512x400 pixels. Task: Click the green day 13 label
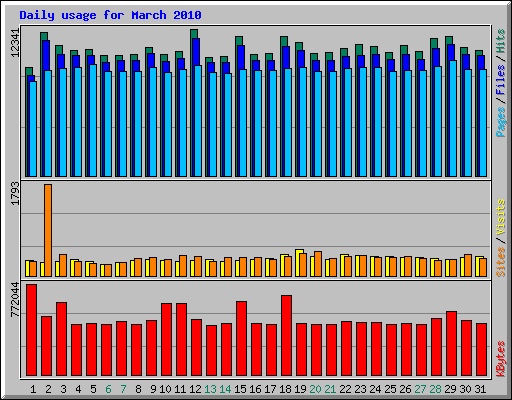pyautogui.click(x=210, y=389)
